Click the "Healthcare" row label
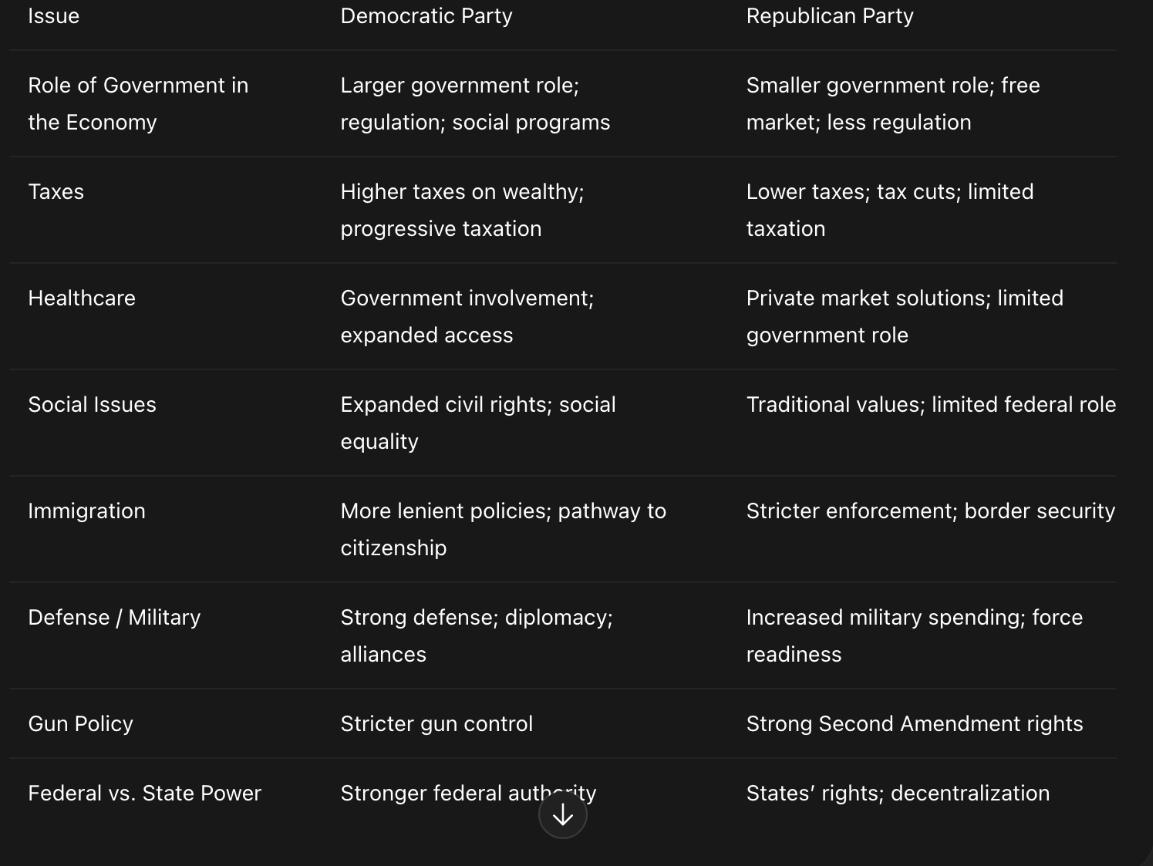1153x866 pixels. tap(82, 298)
